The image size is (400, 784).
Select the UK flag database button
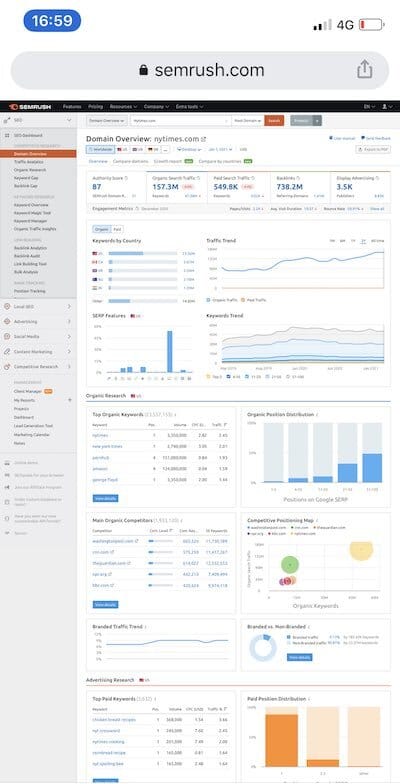138,150
